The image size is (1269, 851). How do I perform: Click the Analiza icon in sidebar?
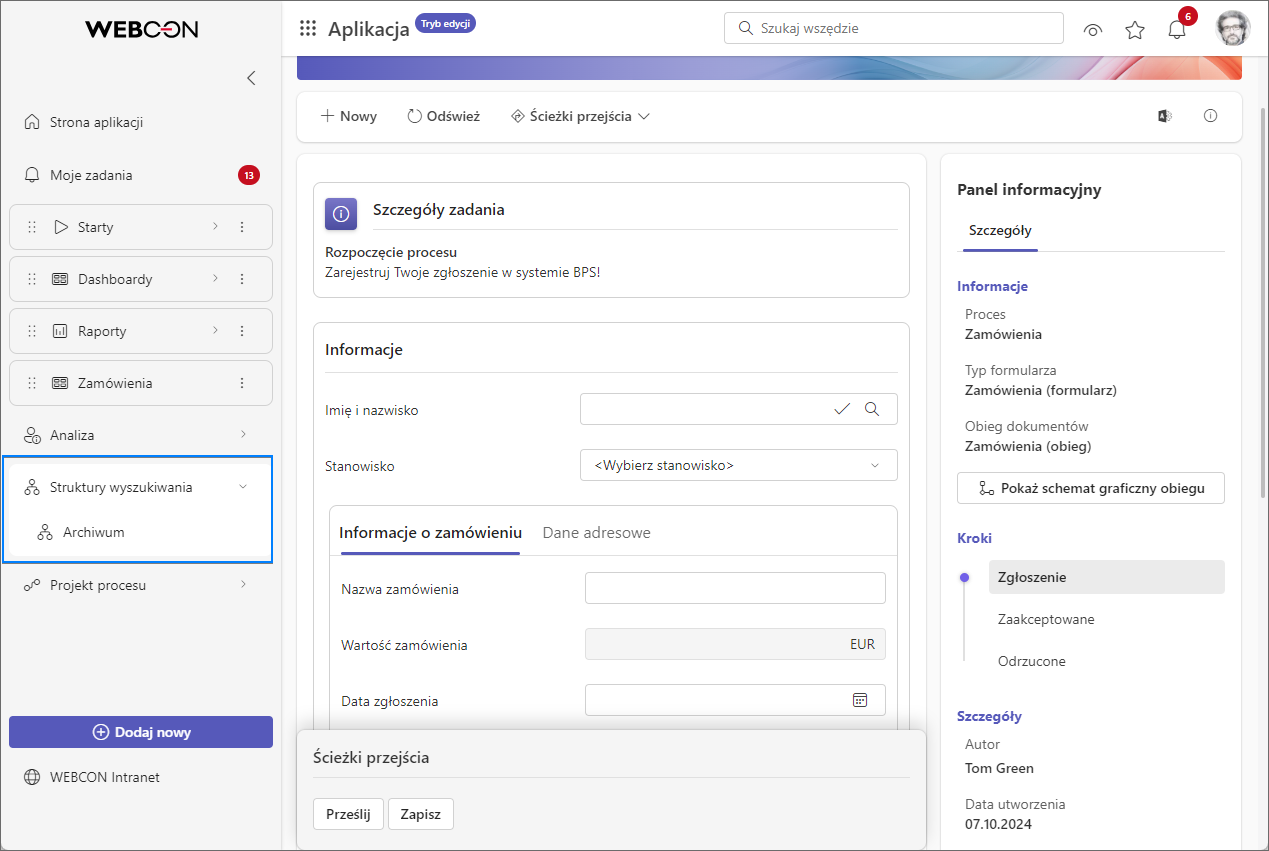tap(31, 435)
